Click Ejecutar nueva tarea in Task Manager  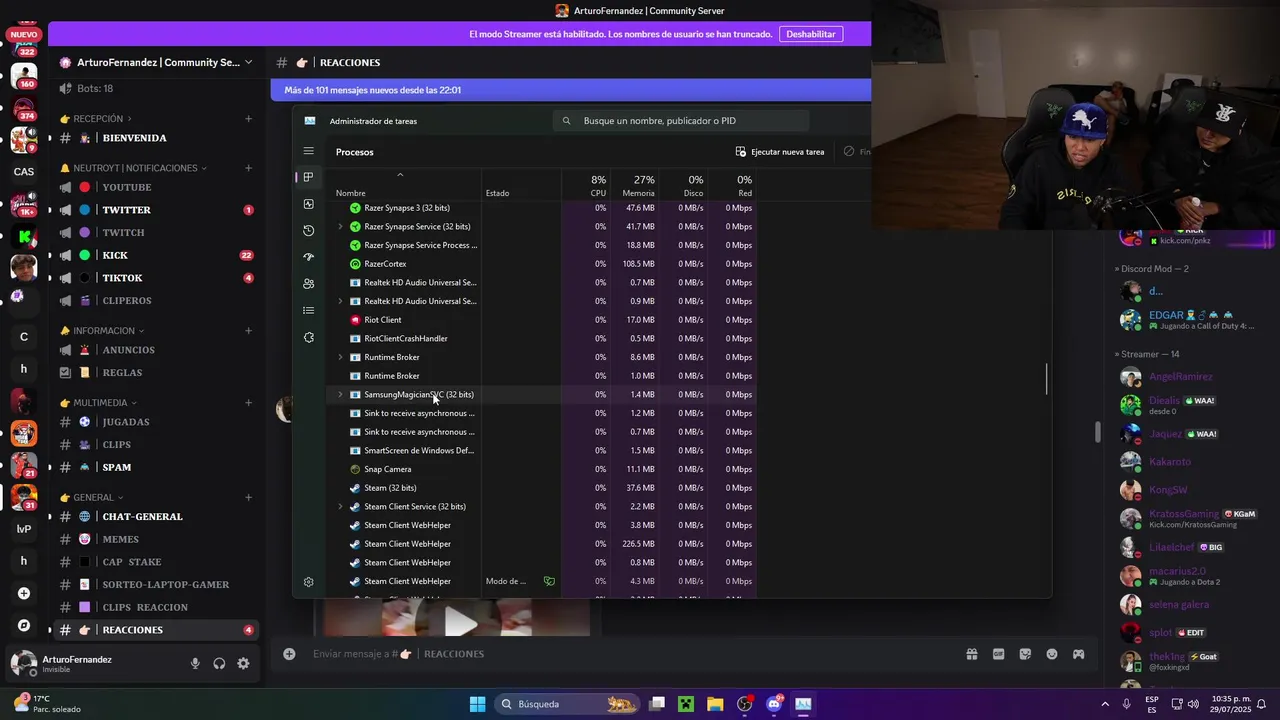pyautogui.click(x=780, y=152)
